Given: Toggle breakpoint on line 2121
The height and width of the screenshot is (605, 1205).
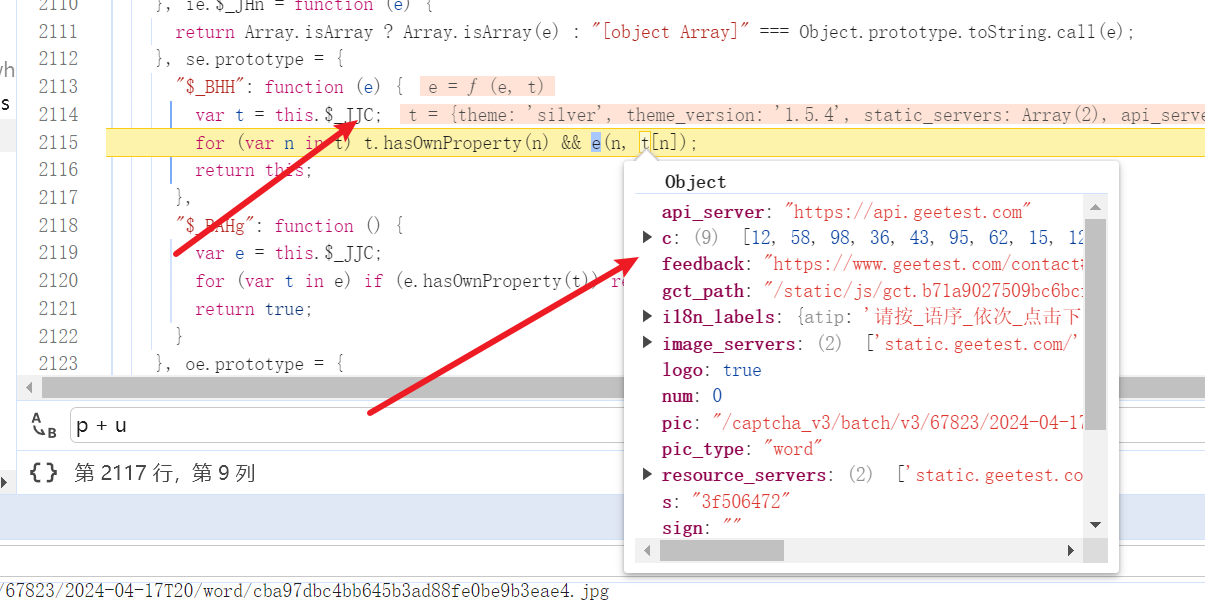Looking at the screenshot, I should pos(58,309).
